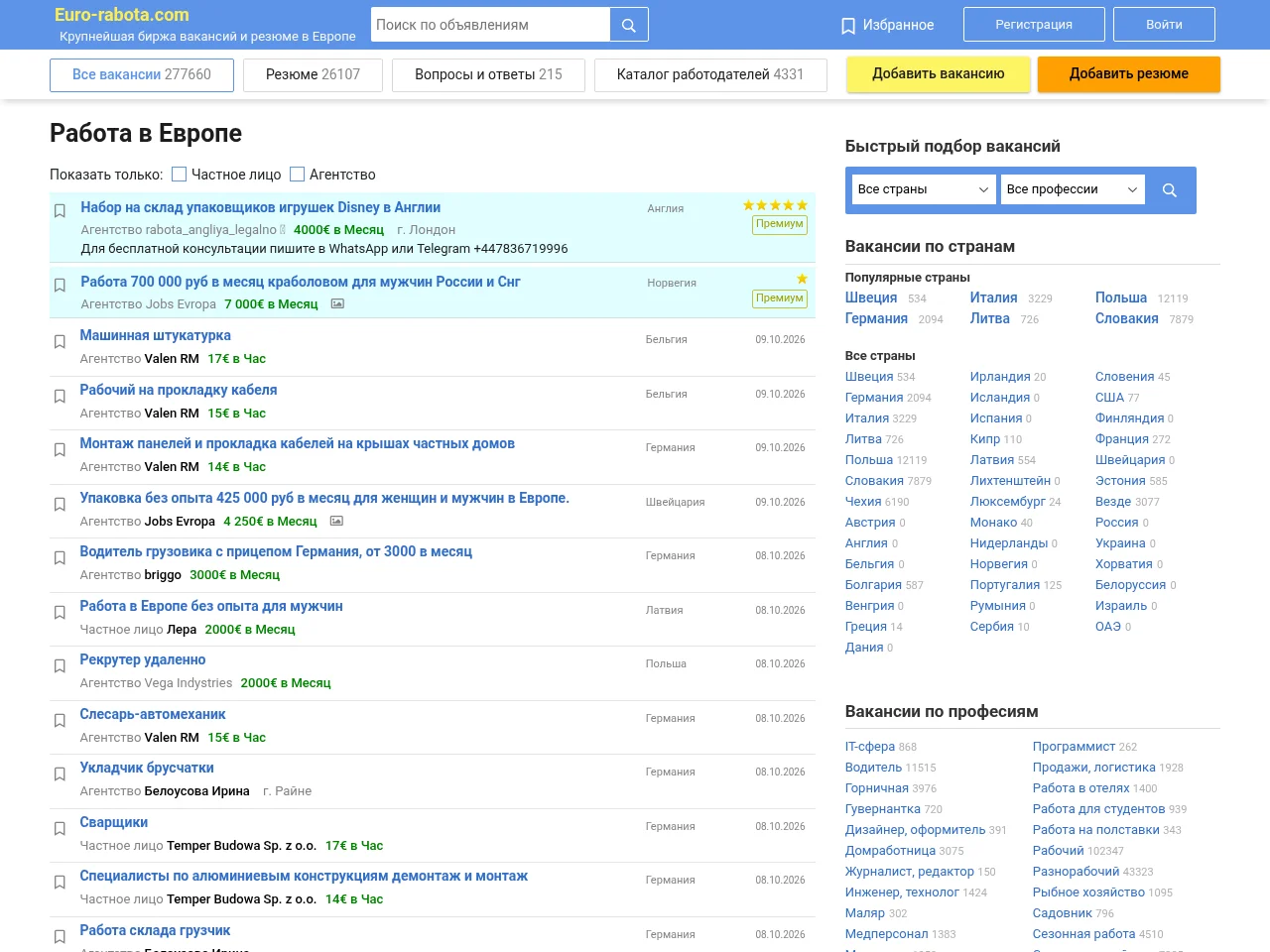Open the Все профессии dropdown
This screenshot has height=952, width=1270.
pyautogui.click(x=1073, y=189)
